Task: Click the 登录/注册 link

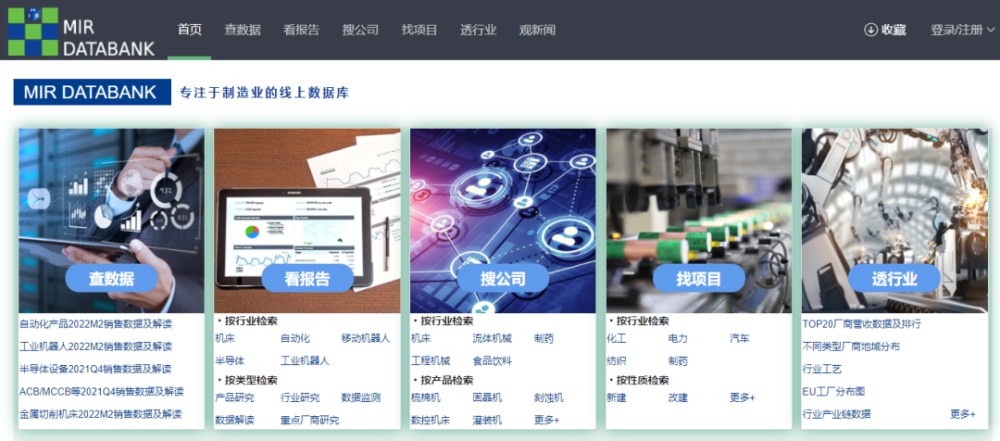Action: point(956,29)
